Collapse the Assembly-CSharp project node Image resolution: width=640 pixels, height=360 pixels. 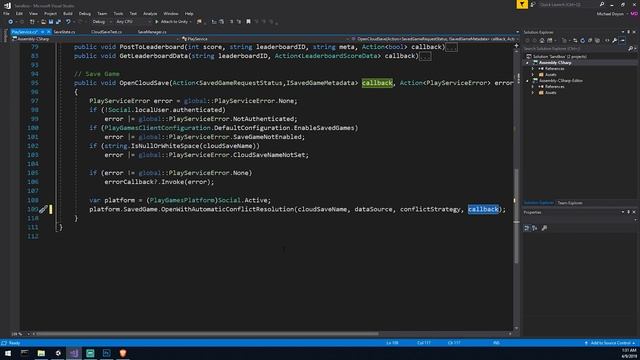[x=527, y=62]
